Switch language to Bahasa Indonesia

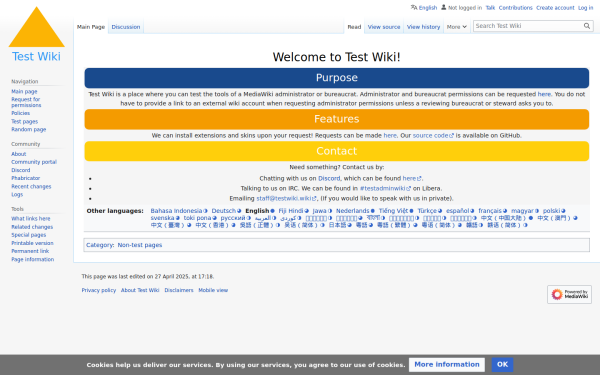pyautogui.click(x=176, y=211)
